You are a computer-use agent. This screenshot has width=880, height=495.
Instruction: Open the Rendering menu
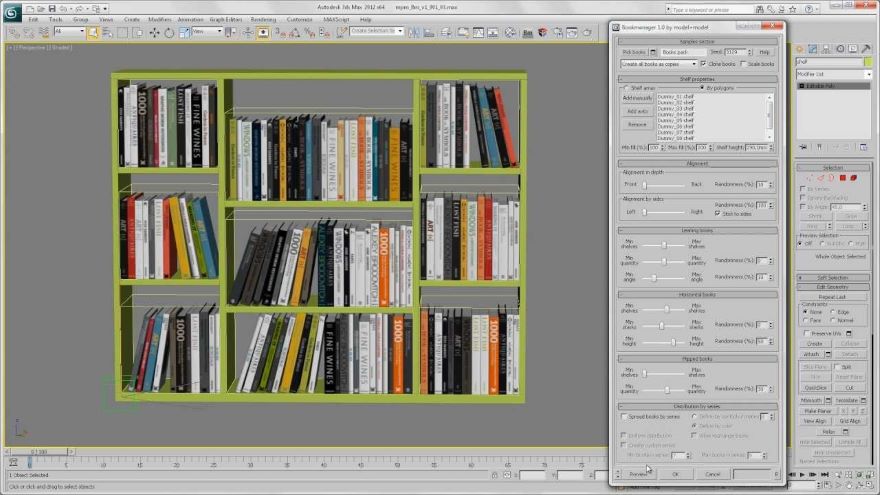tap(263, 19)
